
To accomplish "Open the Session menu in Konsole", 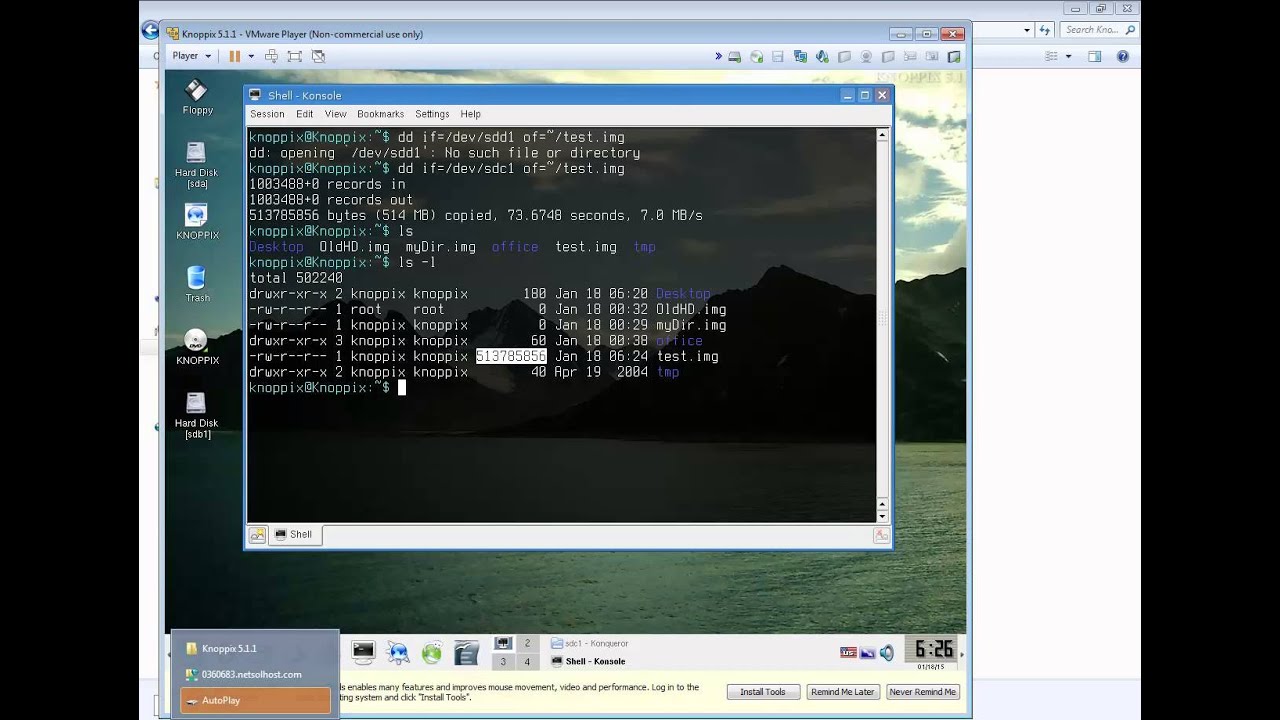I will point(267,114).
